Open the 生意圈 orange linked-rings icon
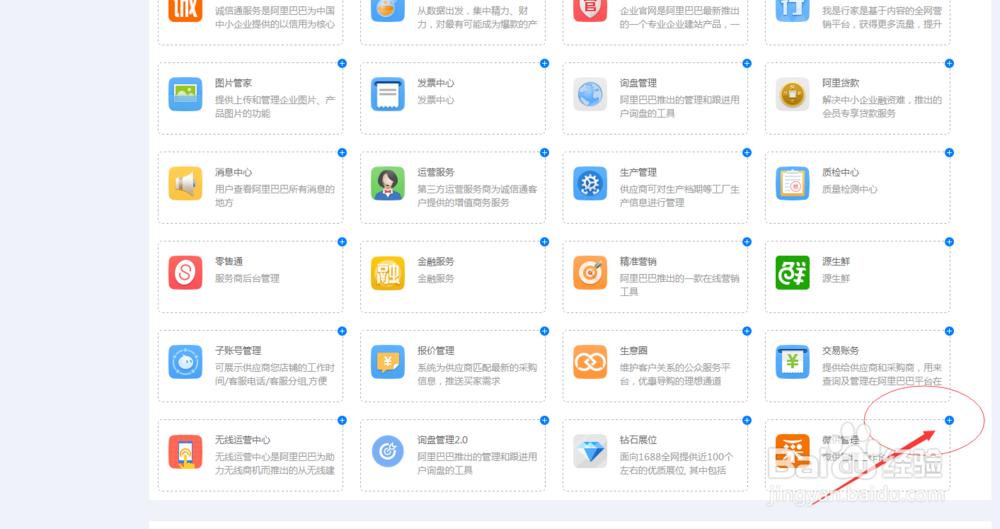The width and height of the screenshot is (1000, 529). pyautogui.click(x=590, y=362)
